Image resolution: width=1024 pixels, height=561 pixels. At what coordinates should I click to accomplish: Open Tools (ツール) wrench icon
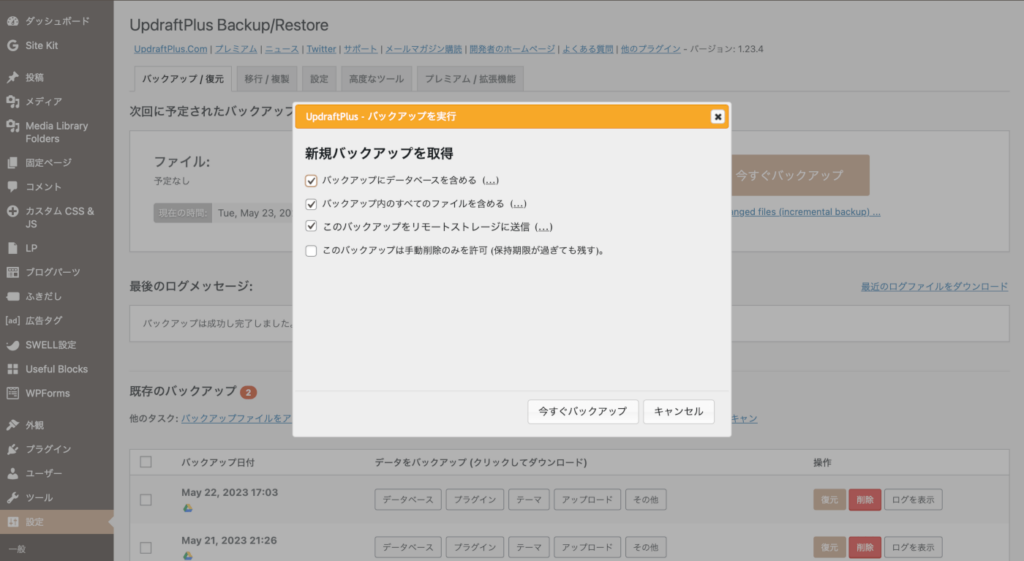pyautogui.click(x=12, y=498)
